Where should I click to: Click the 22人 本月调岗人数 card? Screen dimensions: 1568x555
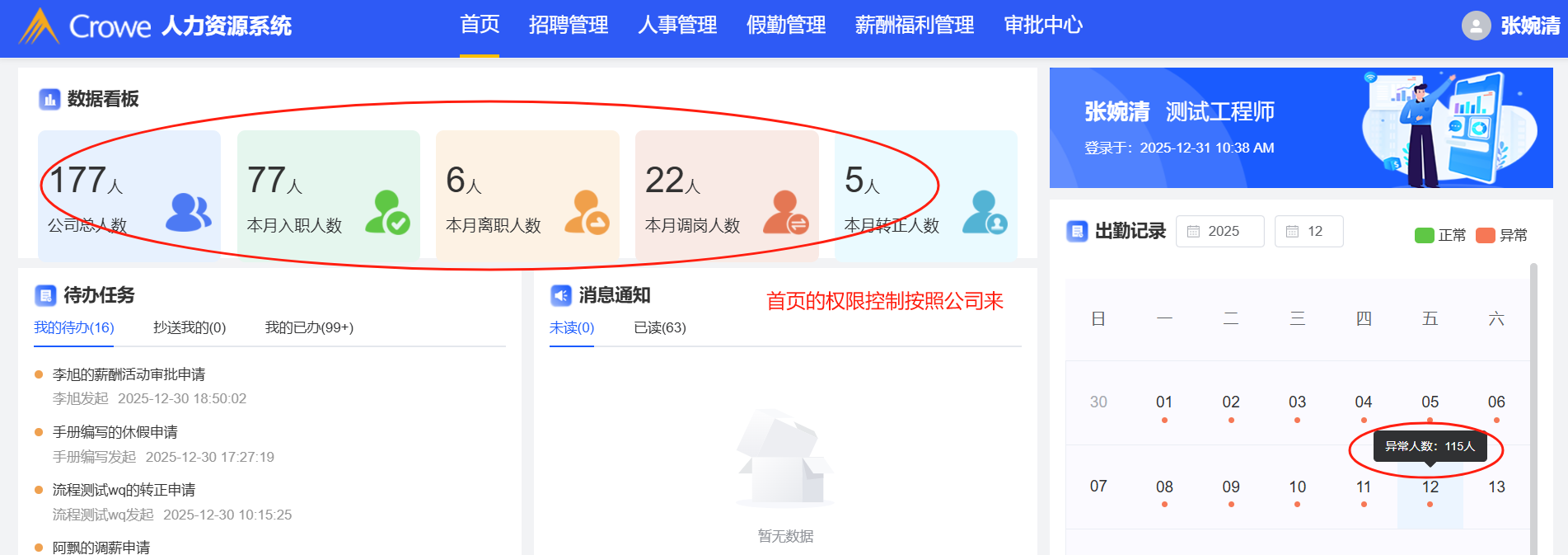click(727, 195)
